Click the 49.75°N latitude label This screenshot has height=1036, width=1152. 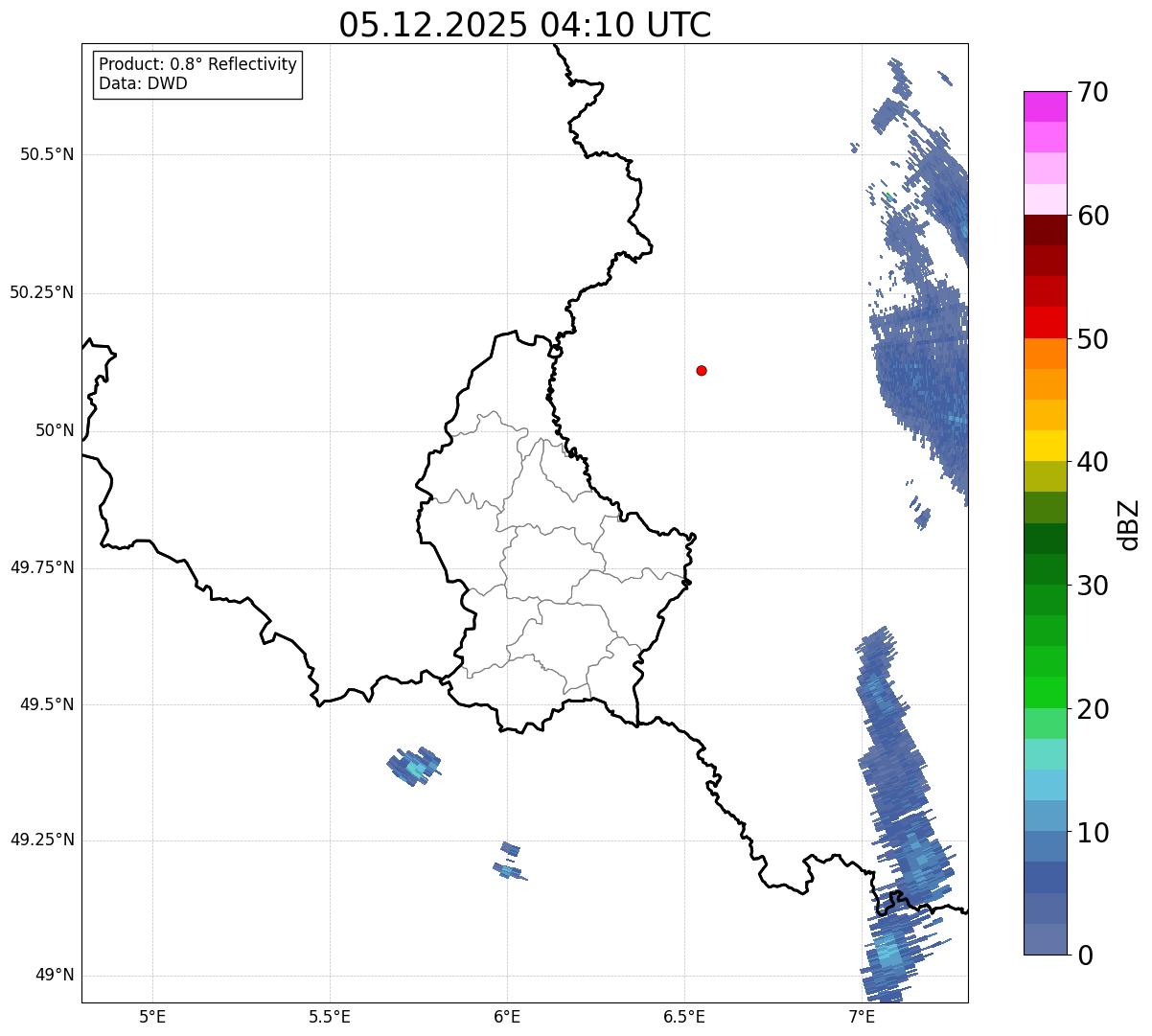(41, 567)
